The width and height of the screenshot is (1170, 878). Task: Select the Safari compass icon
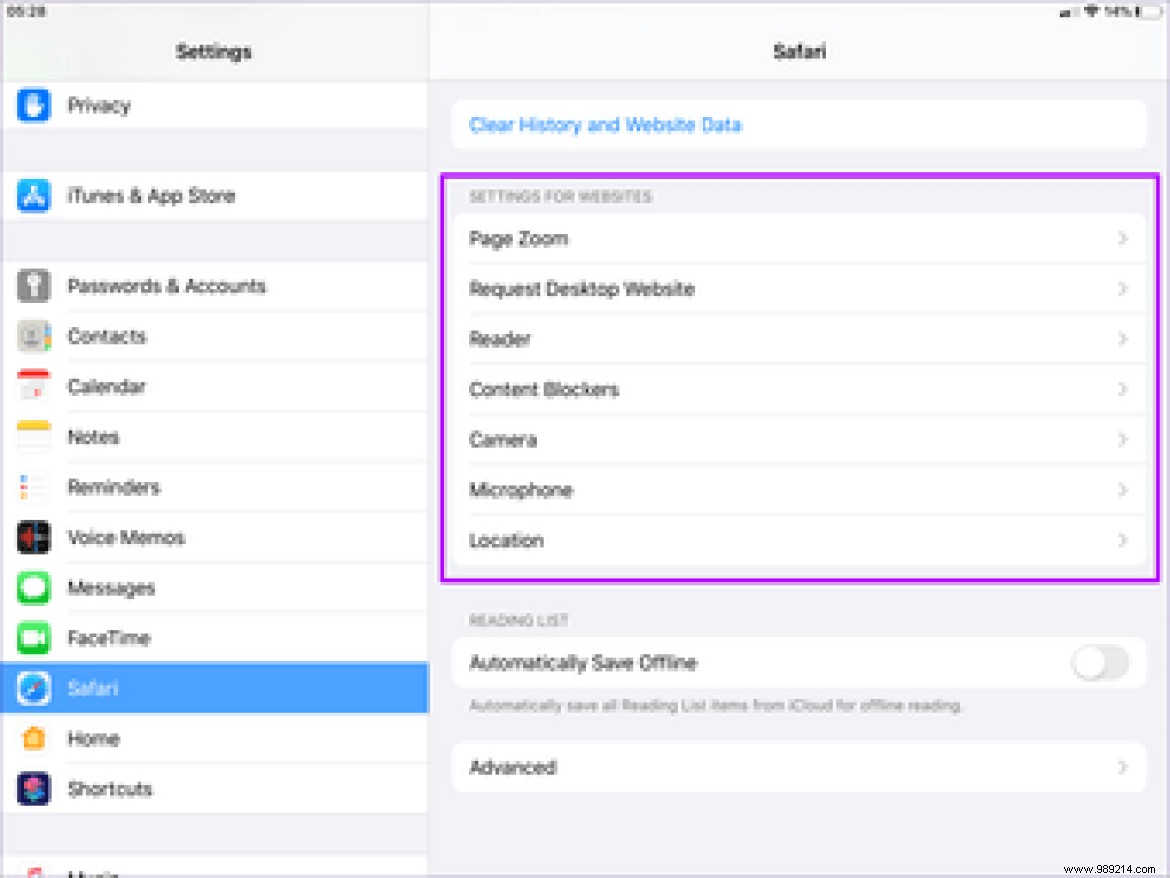(x=33, y=688)
